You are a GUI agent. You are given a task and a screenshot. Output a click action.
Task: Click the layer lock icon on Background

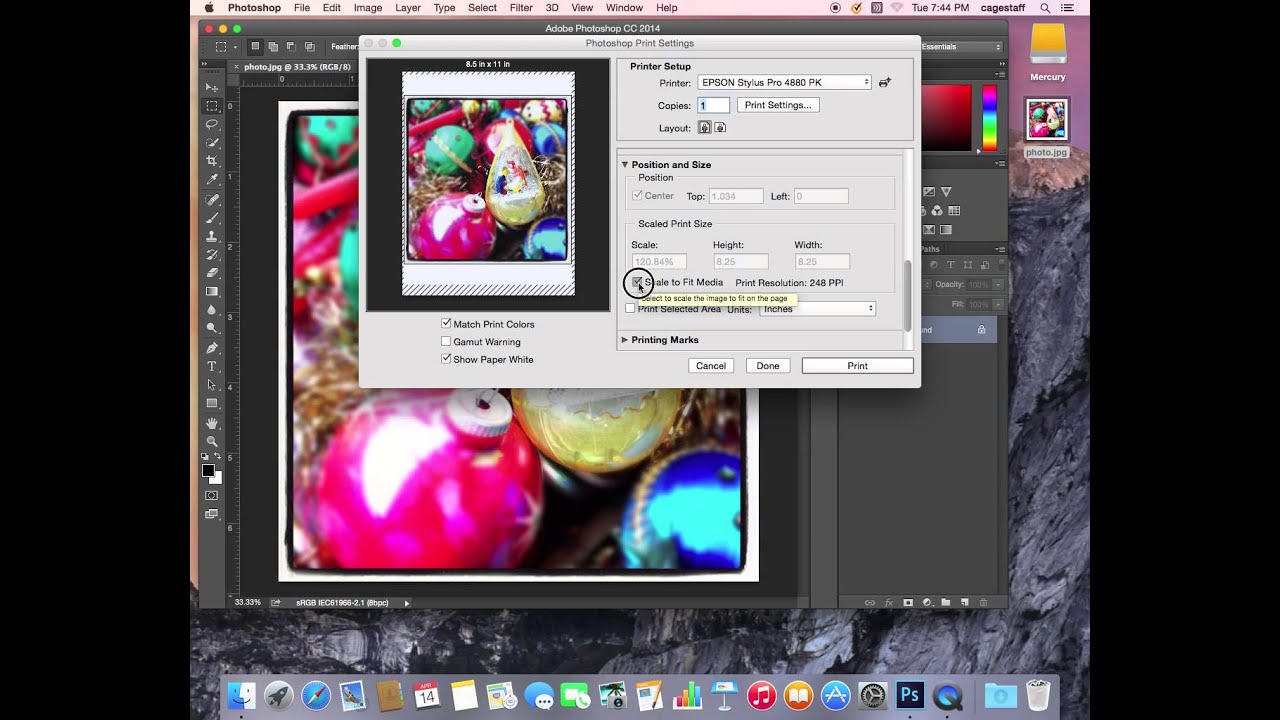[981, 330]
